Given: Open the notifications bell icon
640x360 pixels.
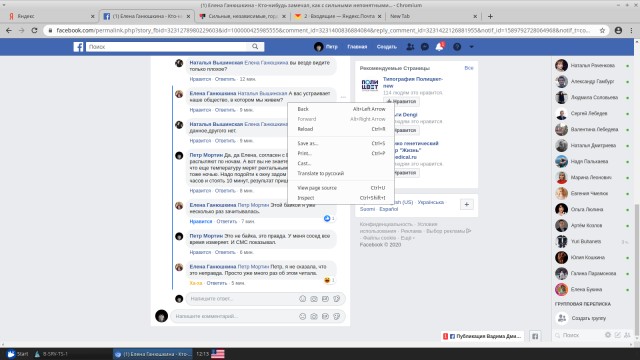Looking at the screenshot, I should (439, 47).
